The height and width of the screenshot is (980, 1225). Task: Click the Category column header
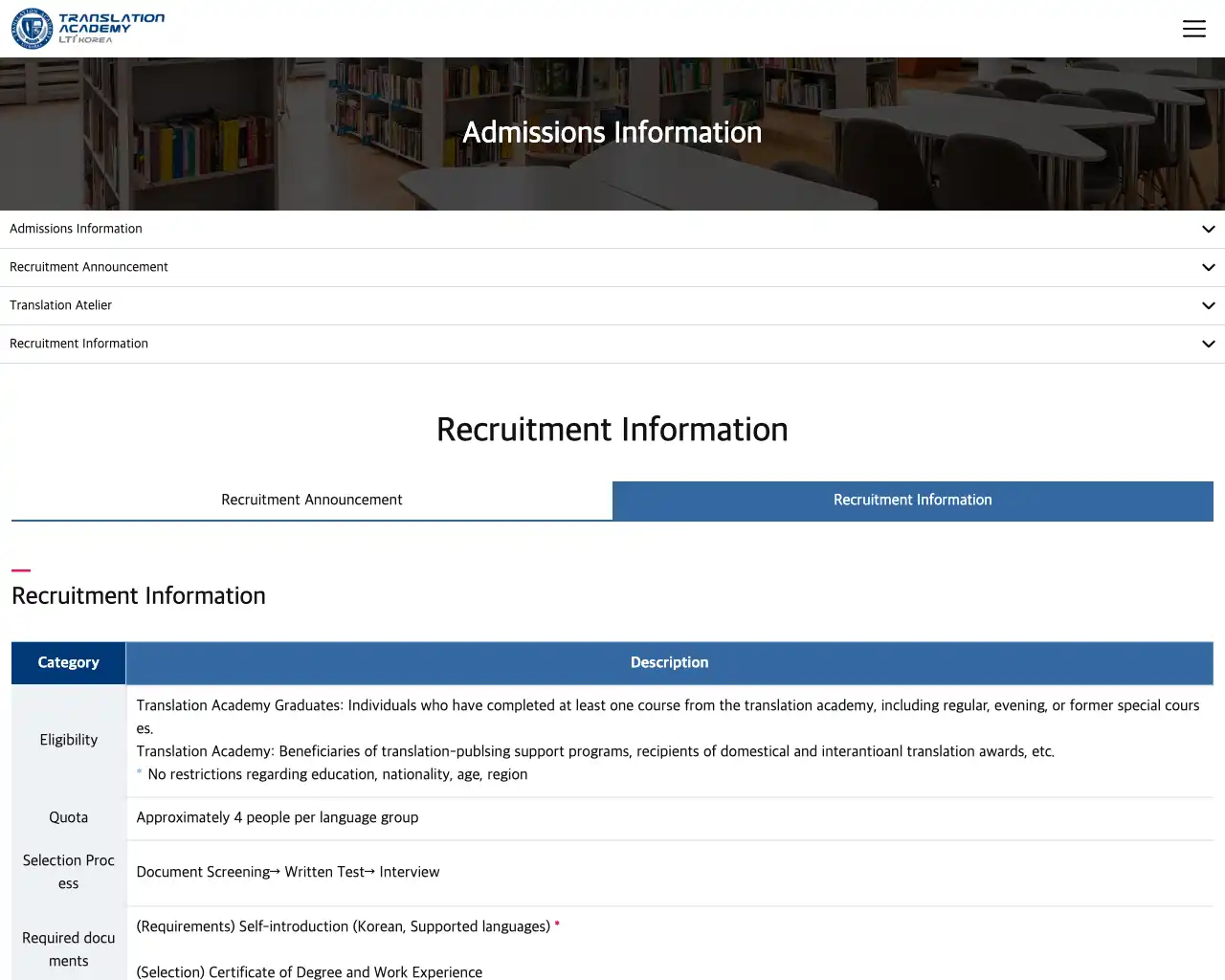click(x=68, y=662)
